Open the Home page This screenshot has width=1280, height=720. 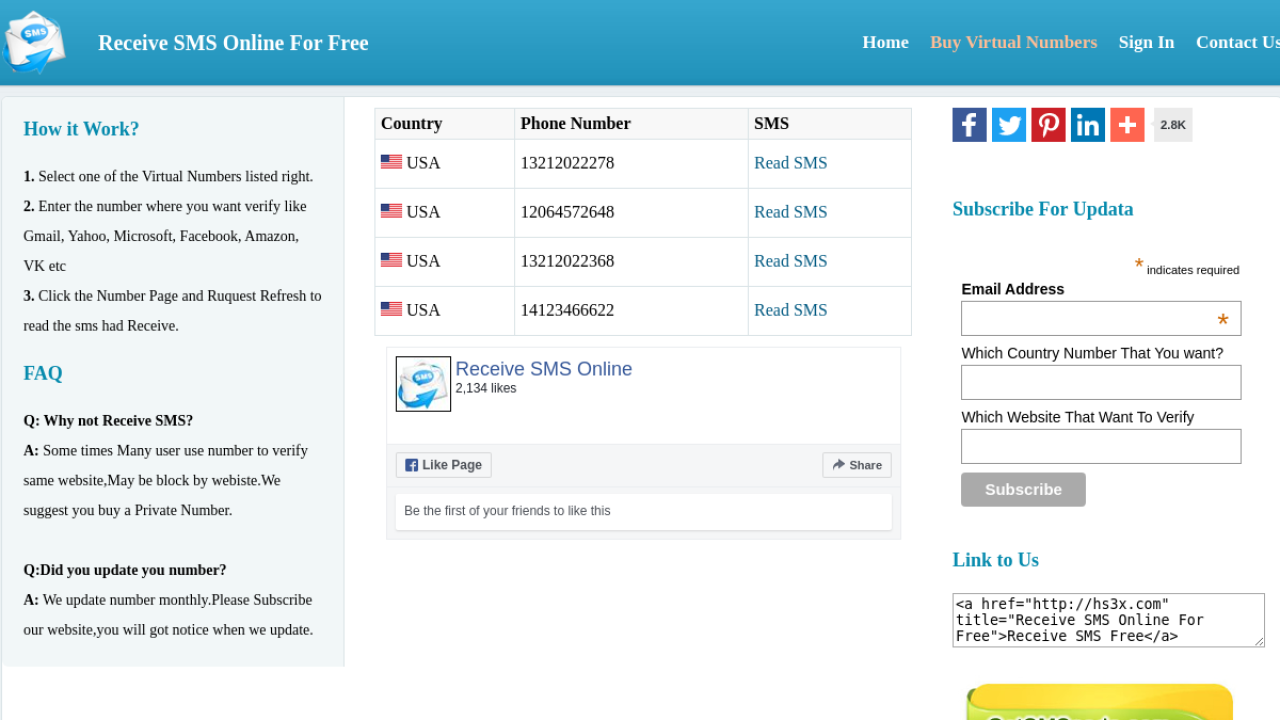pyautogui.click(x=885, y=42)
